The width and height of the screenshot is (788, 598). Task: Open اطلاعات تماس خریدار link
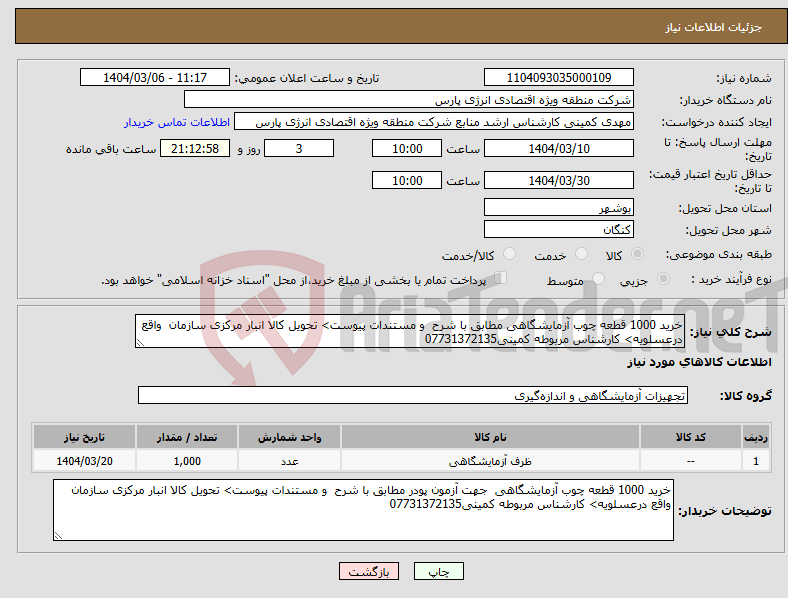[177, 122]
